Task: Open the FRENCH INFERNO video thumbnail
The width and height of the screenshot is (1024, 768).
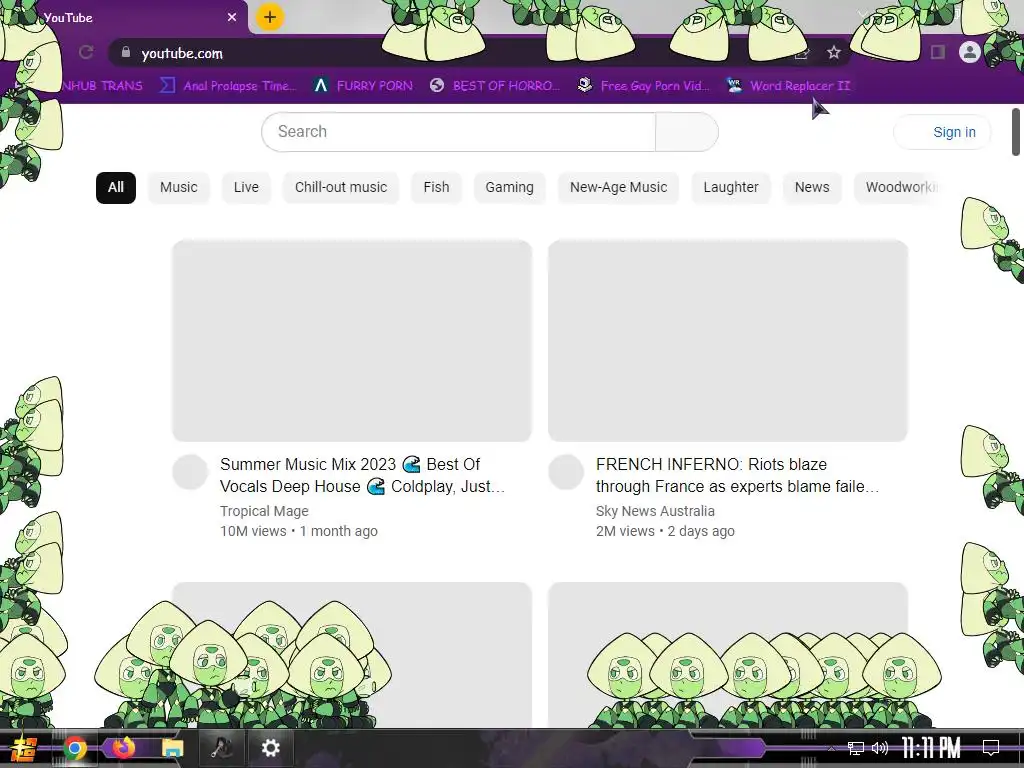Action: [x=728, y=341]
